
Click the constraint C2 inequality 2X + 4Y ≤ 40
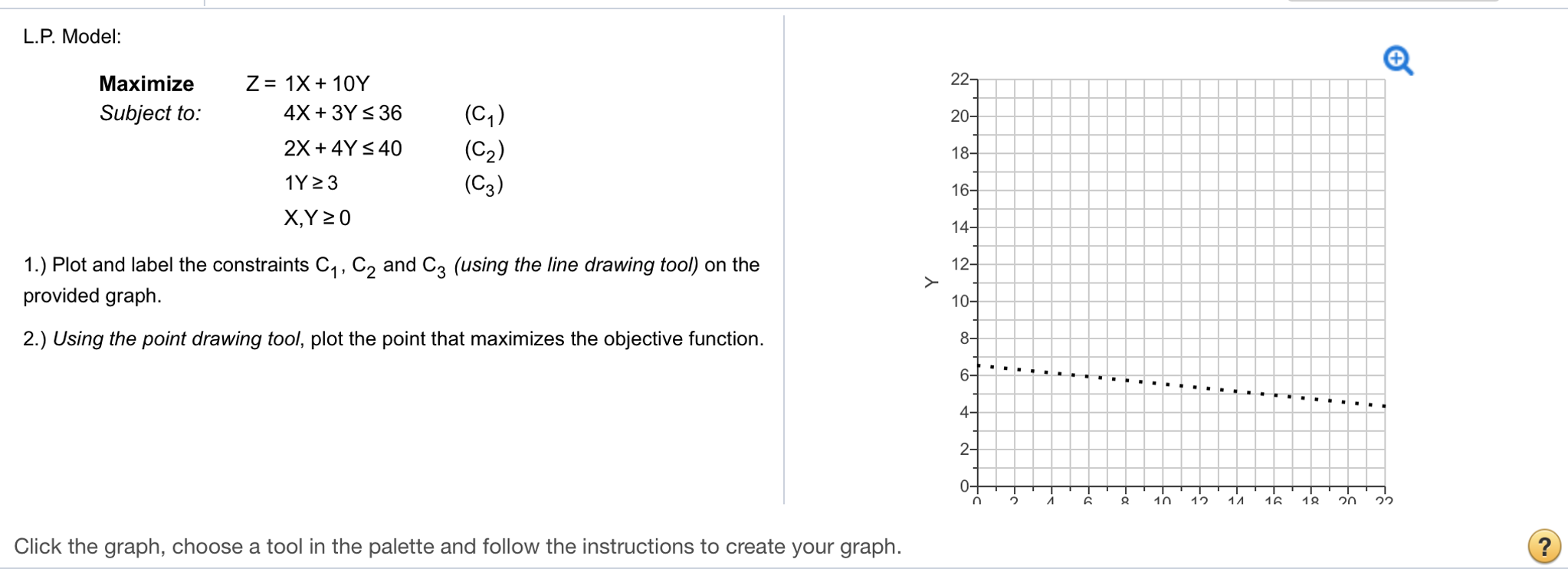(x=343, y=149)
